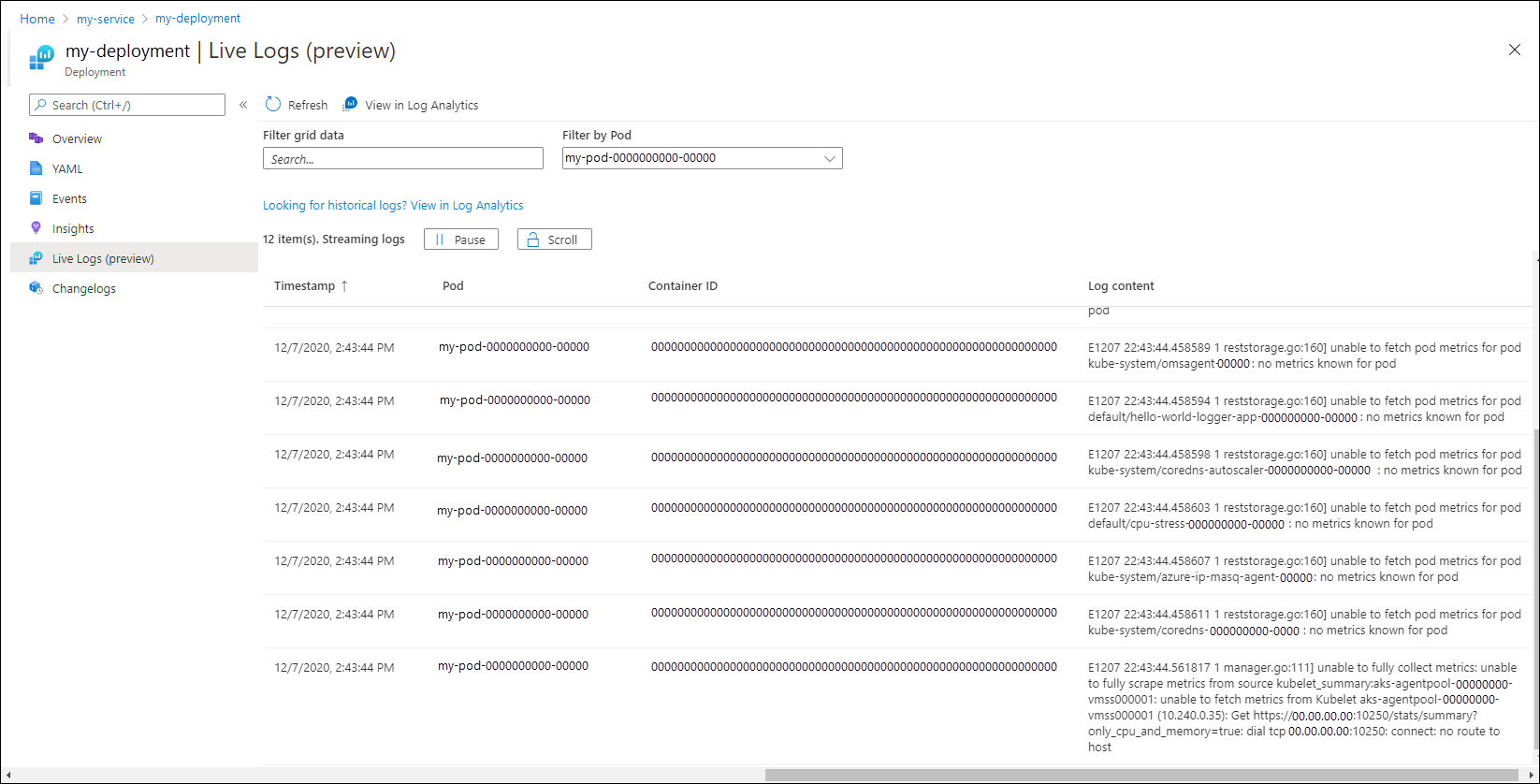The width and height of the screenshot is (1540, 784).
Task: Click the Refresh circular arrow icon
Action: [x=273, y=105]
